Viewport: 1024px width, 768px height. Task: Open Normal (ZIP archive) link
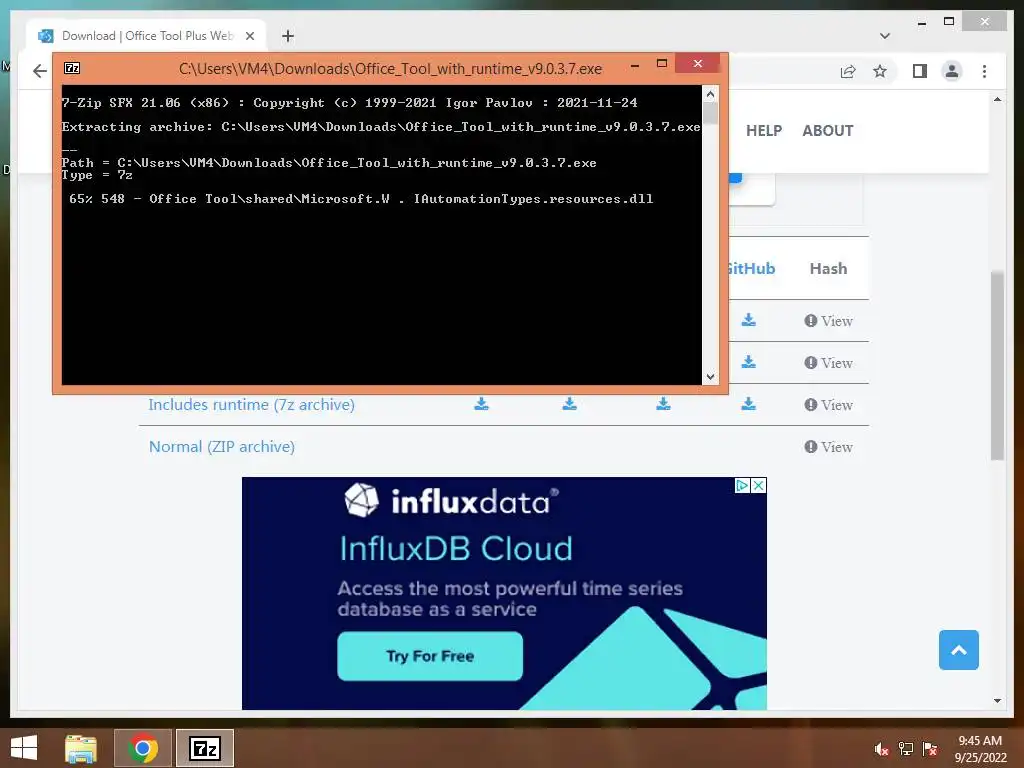pos(221,447)
